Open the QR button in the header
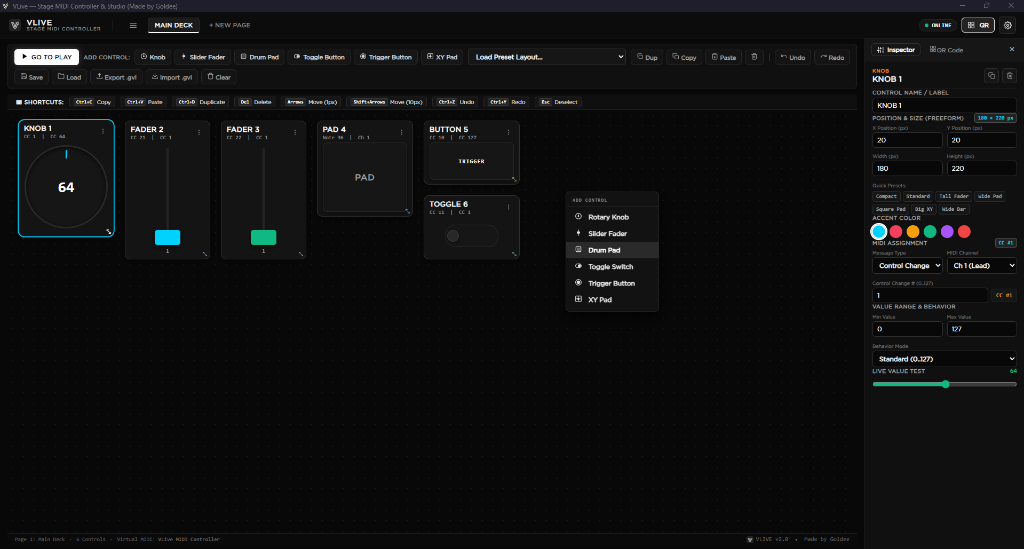Viewport: 1024px width, 549px height. (978, 25)
